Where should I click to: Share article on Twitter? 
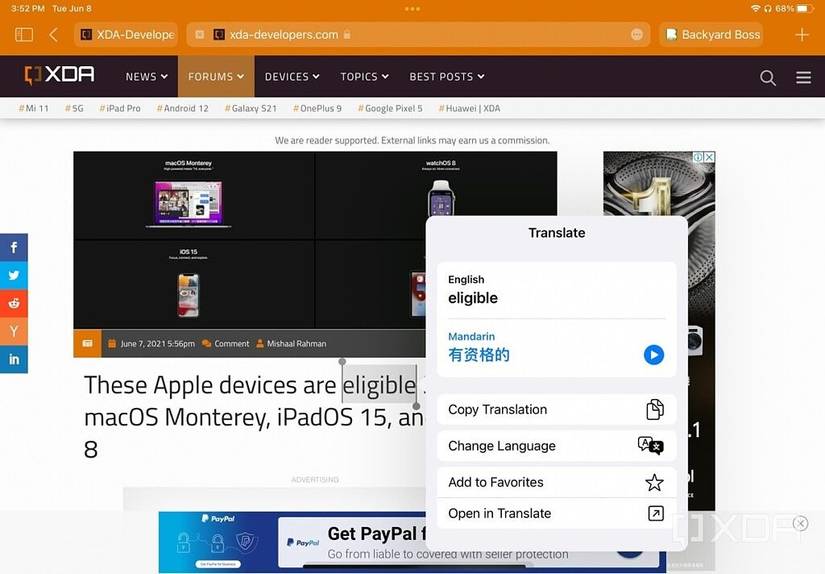click(14, 275)
